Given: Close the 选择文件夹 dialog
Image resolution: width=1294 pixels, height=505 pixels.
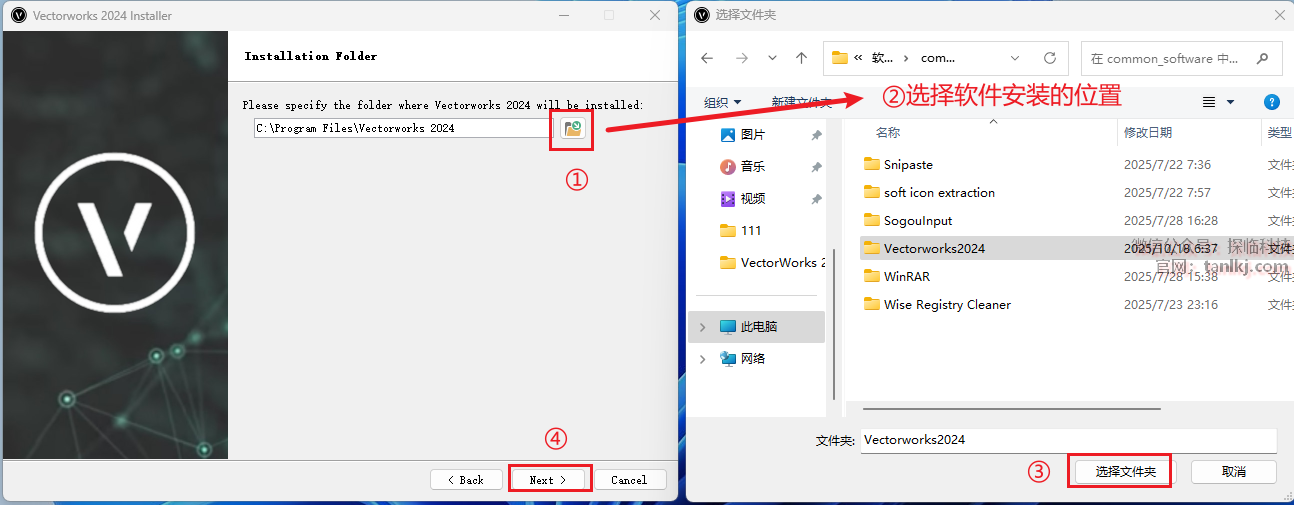Looking at the screenshot, I should click(x=1279, y=15).
